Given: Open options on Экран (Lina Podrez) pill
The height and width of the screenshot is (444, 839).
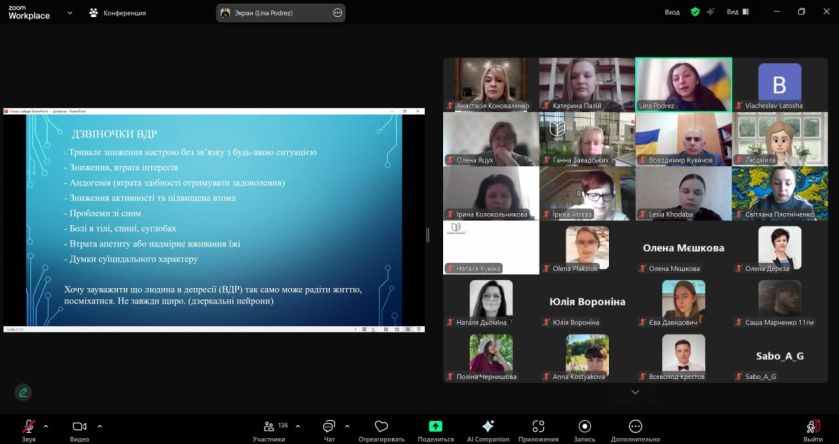Looking at the screenshot, I should (337, 13).
